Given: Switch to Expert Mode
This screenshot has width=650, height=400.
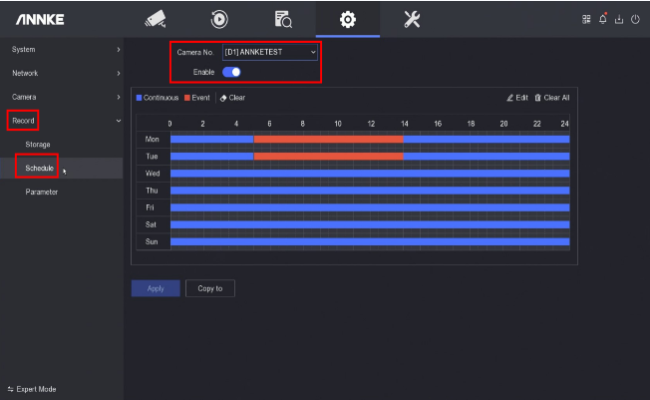Looking at the screenshot, I should 32,389.
